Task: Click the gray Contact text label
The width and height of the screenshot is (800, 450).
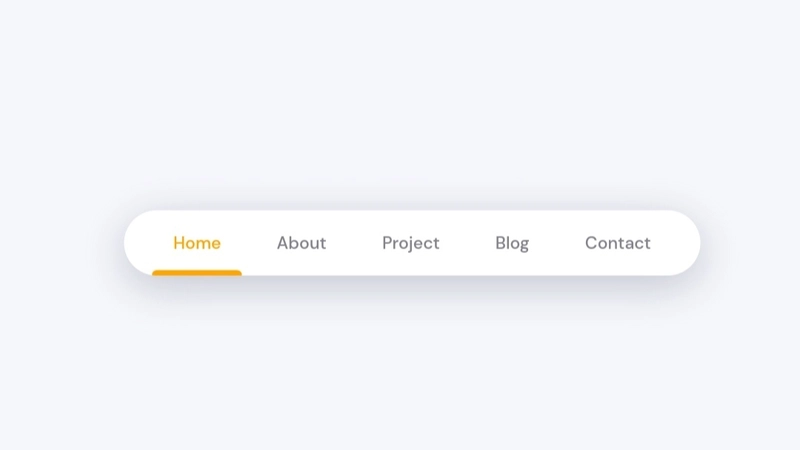Action: (x=618, y=243)
